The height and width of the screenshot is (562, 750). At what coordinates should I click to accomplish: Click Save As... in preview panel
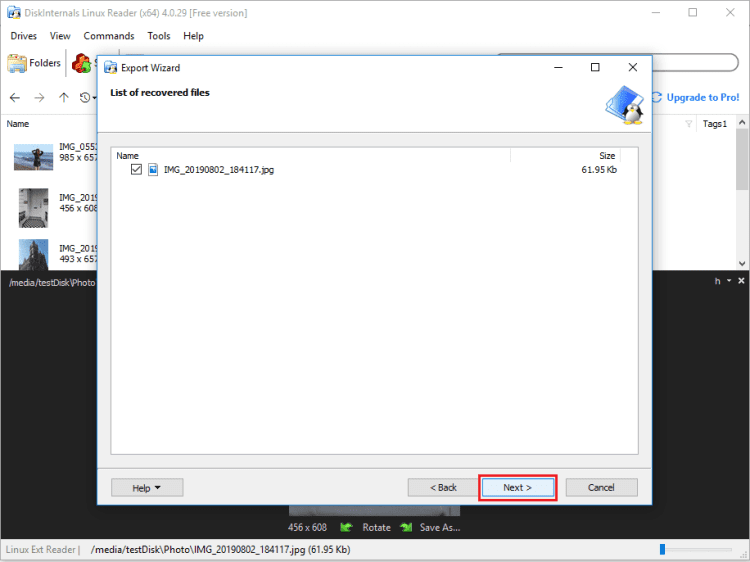click(x=440, y=528)
